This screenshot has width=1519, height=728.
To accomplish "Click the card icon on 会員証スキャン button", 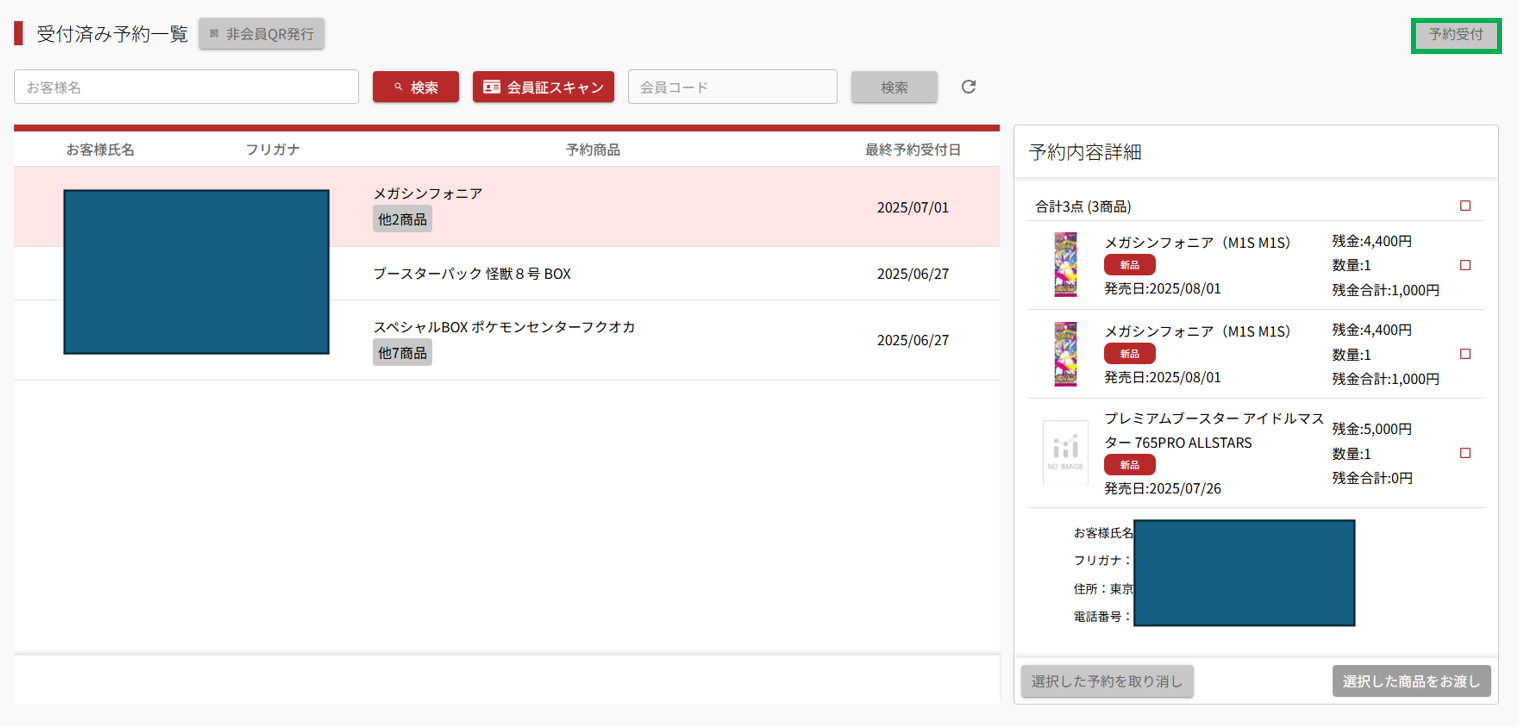I will pyautogui.click(x=491, y=87).
